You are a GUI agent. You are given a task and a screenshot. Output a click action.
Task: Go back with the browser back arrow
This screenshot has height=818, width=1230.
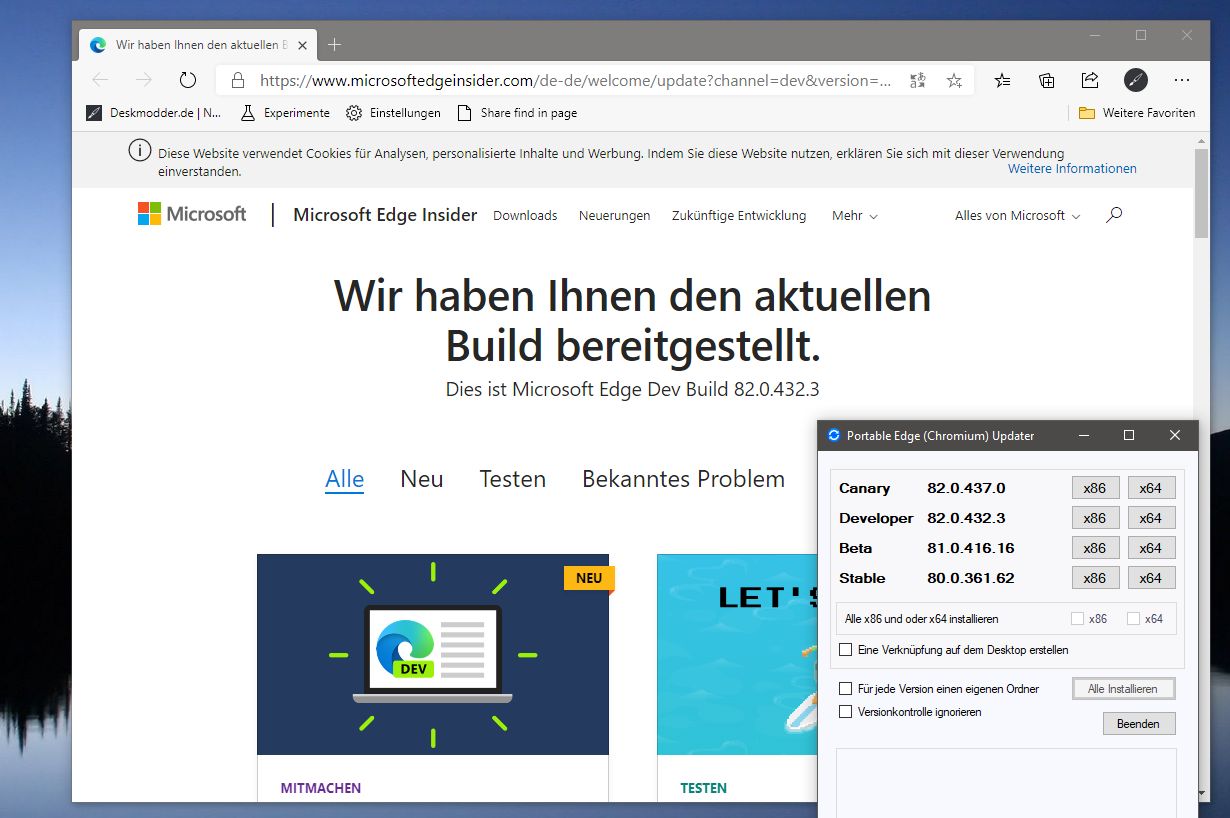pyautogui.click(x=100, y=80)
